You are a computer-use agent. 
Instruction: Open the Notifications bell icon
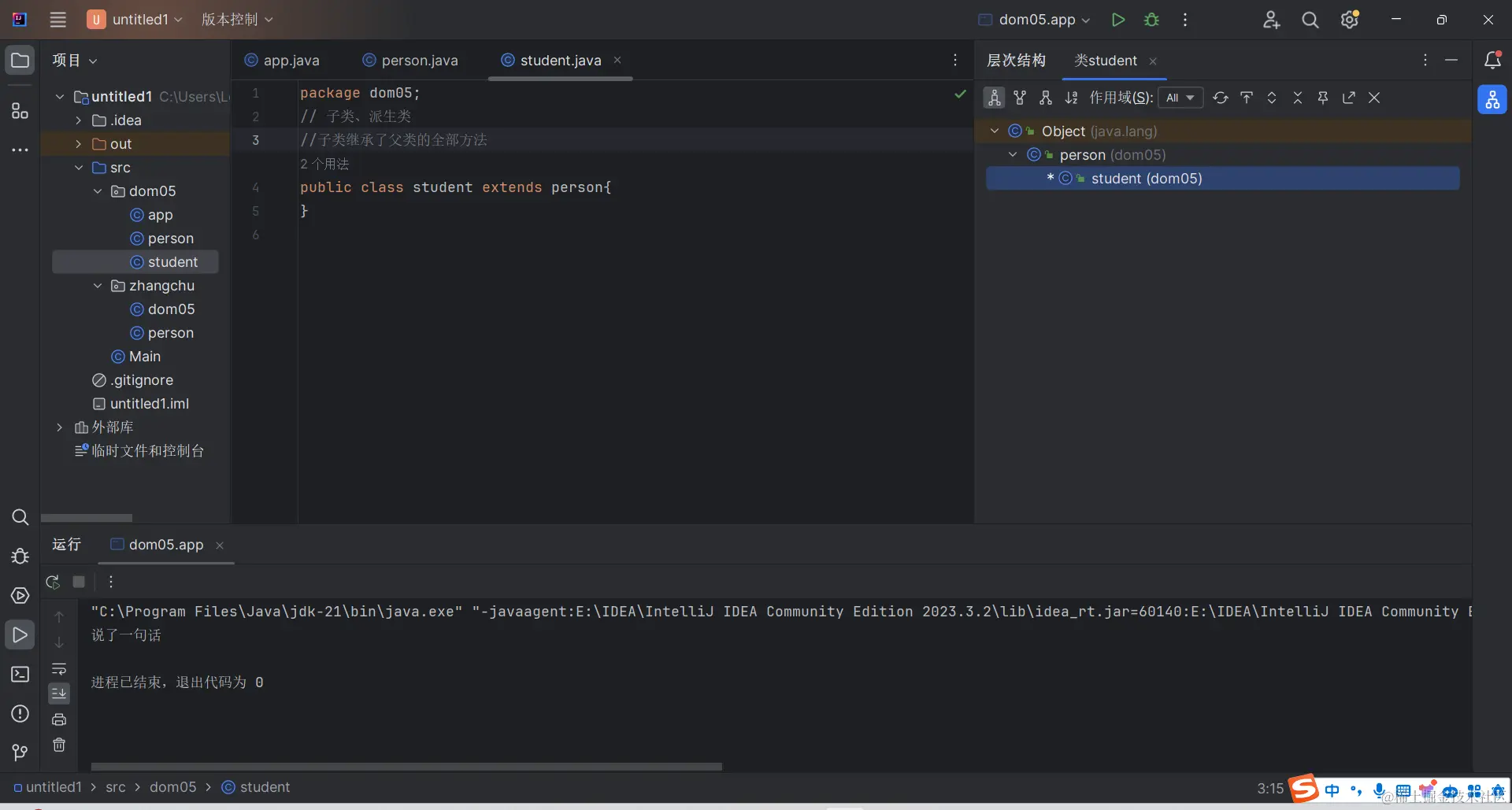(x=1492, y=61)
